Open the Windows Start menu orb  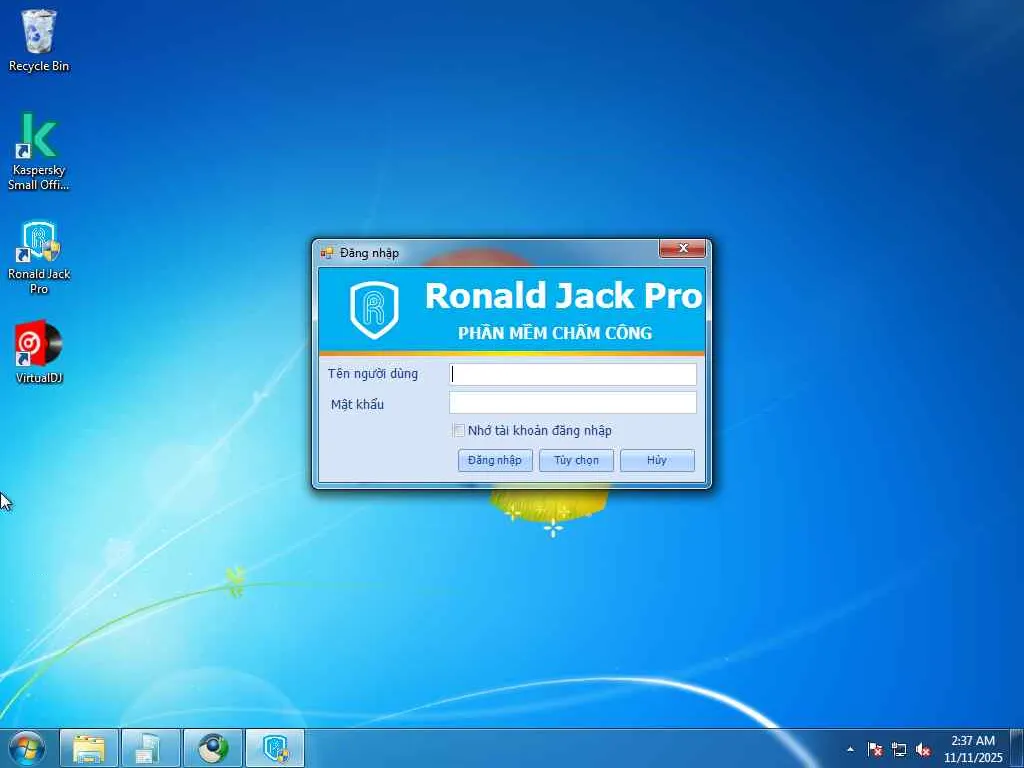(x=27, y=748)
